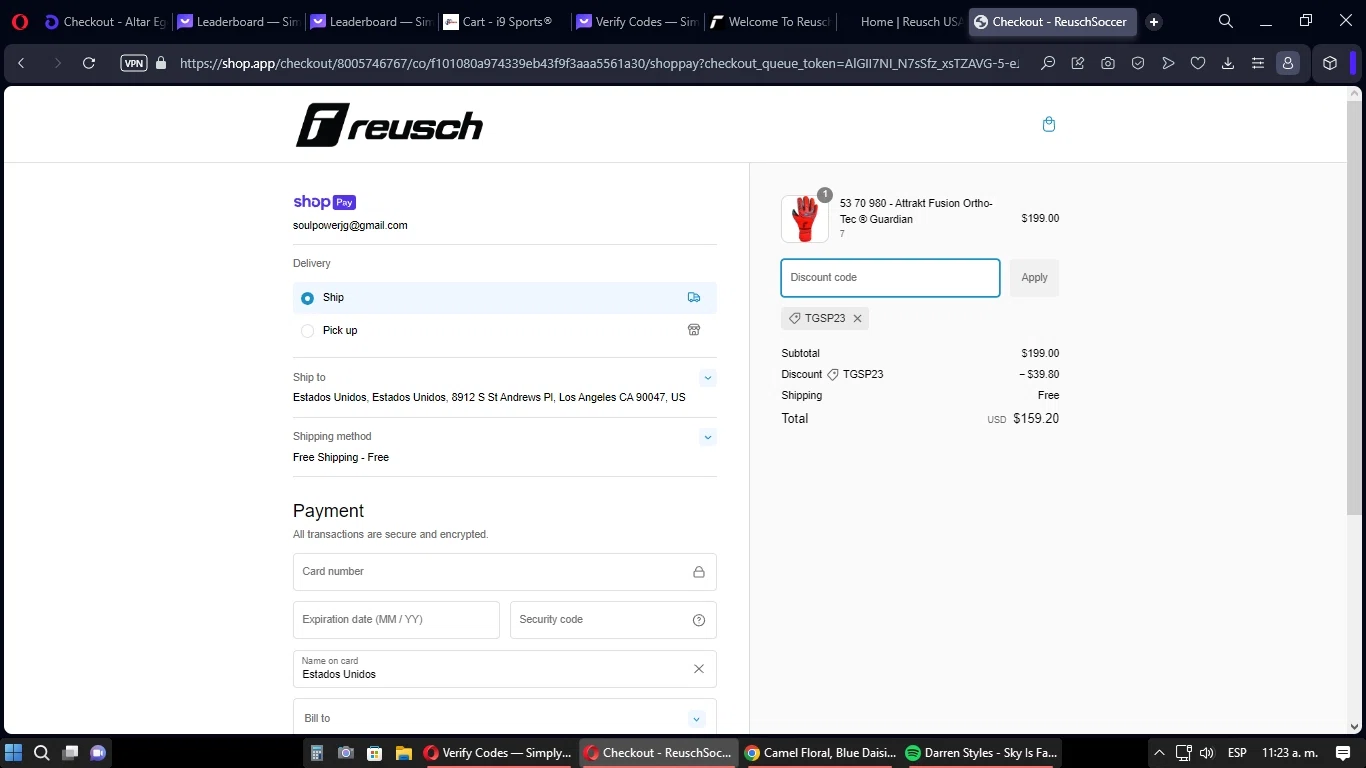
Task: Go forward to next page
Action: coord(57,63)
